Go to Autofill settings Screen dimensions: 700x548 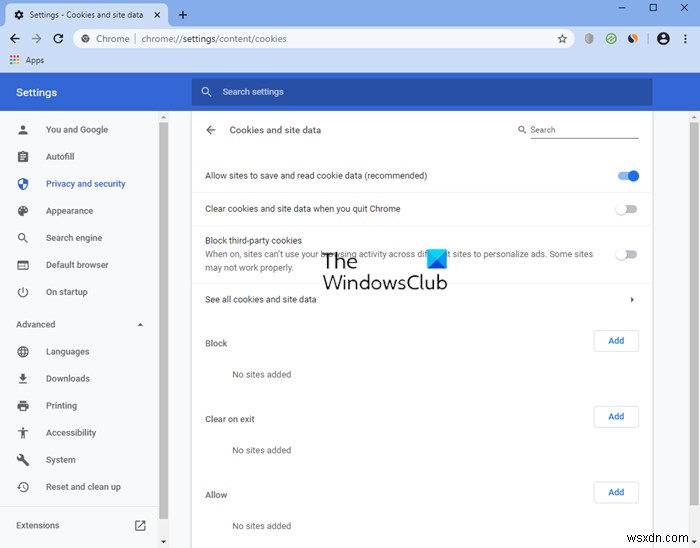60,157
